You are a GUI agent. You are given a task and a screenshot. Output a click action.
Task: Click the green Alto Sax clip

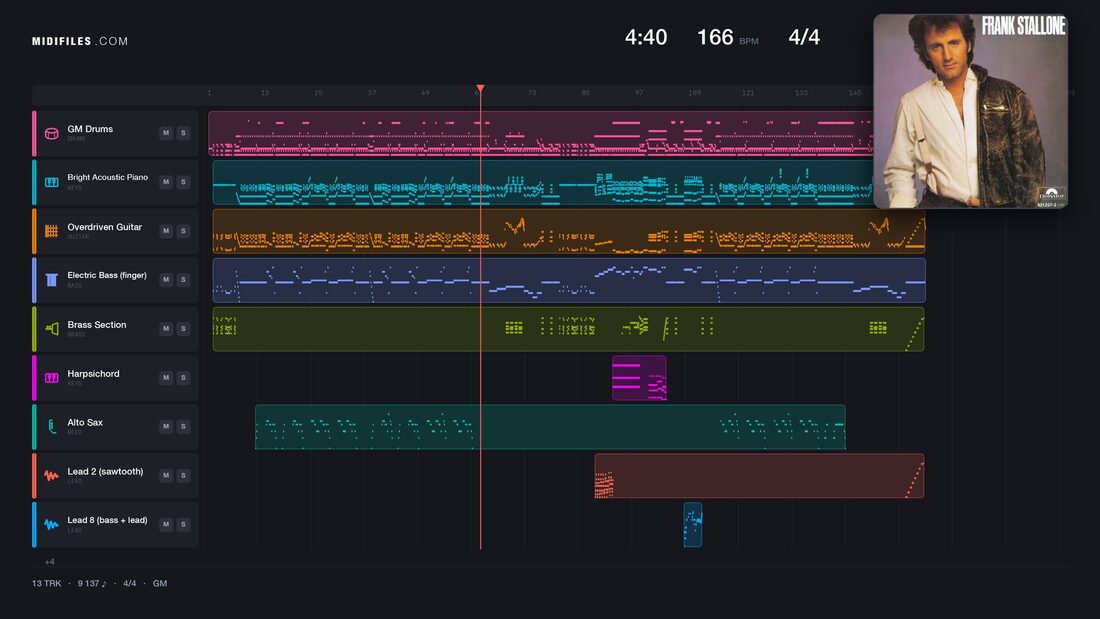(x=550, y=427)
